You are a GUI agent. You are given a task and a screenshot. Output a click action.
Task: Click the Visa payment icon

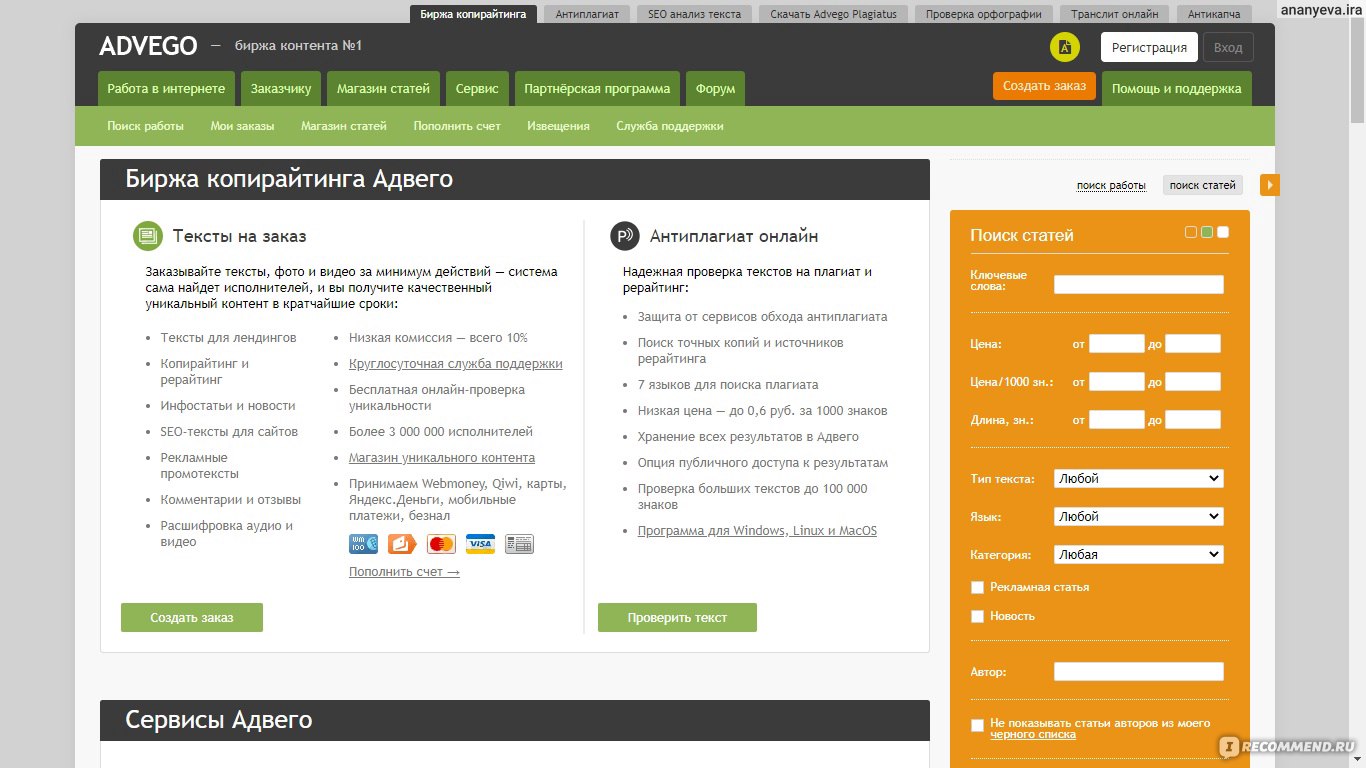480,544
